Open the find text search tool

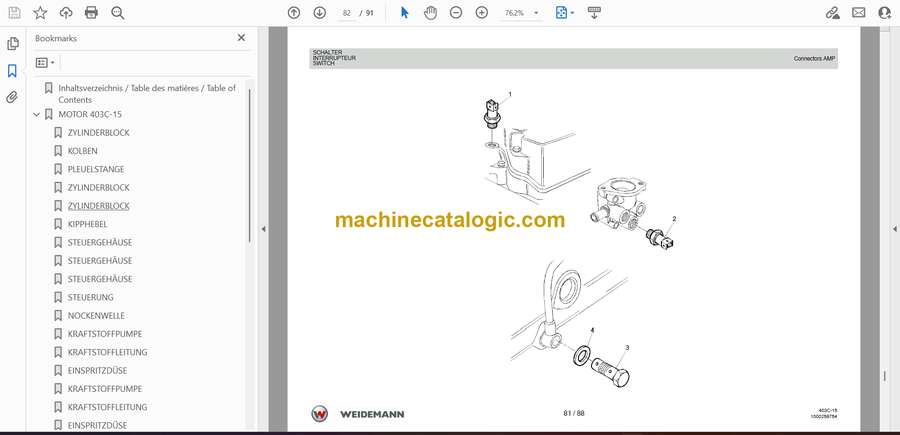click(118, 13)
